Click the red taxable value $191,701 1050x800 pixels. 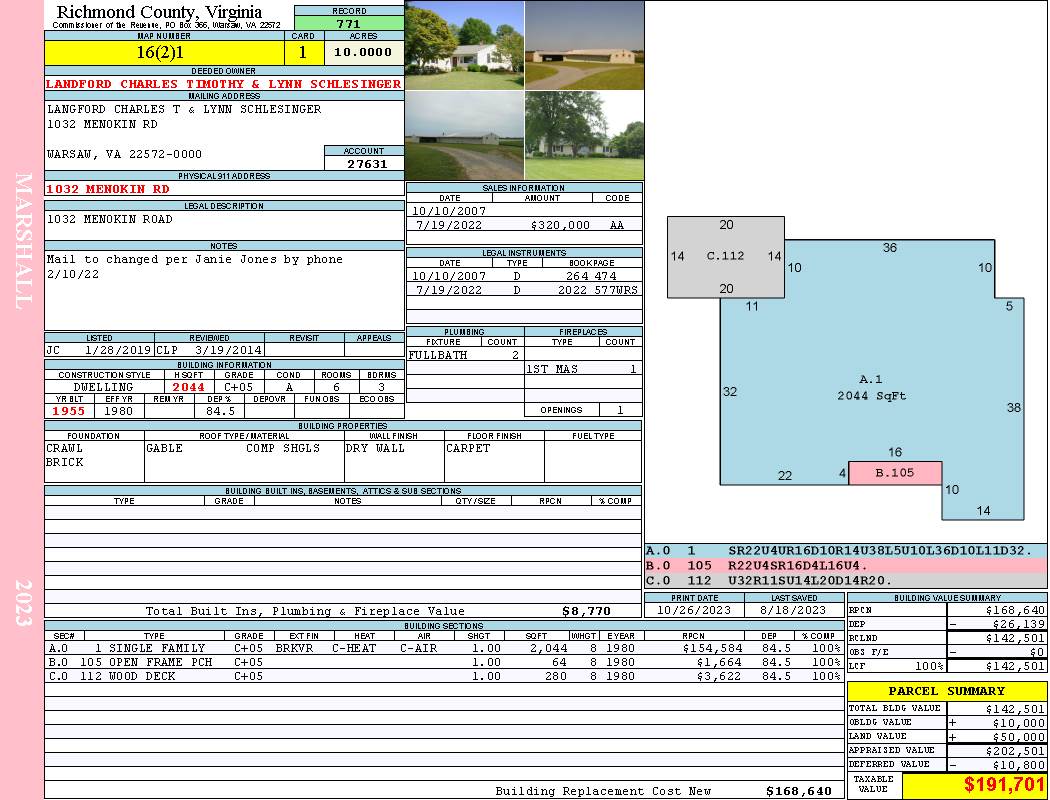1004,785
